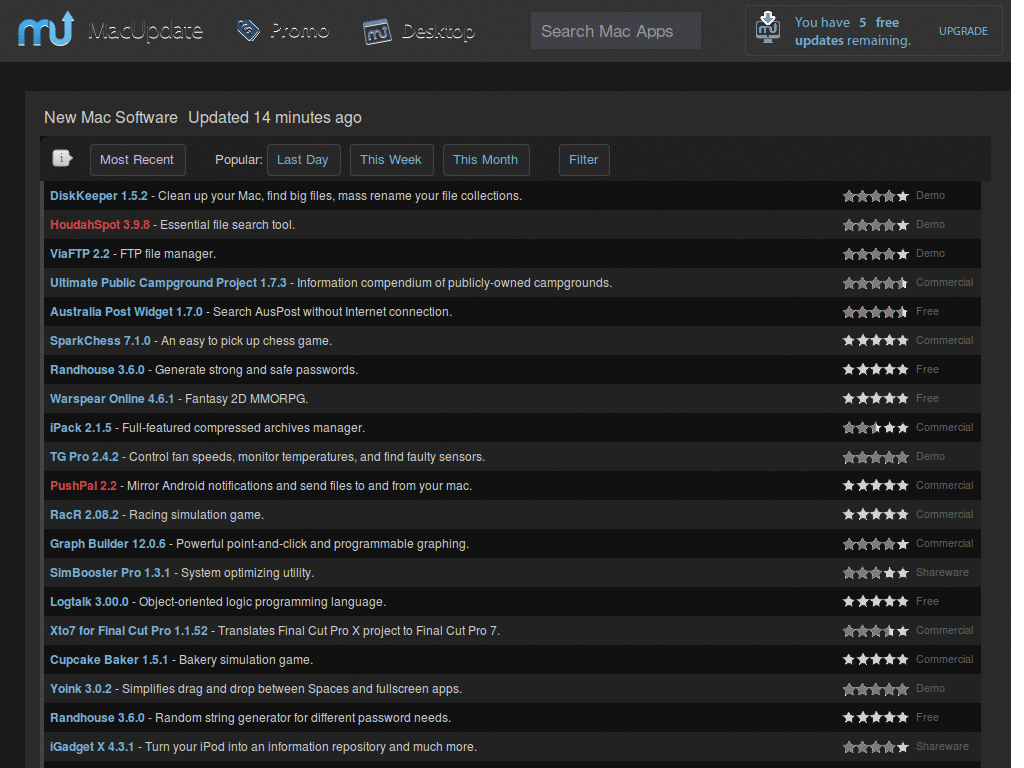Click the star rating for Logtalk 3.00.0
This screenshot has height=768, width=1024.
[x=875, y=601]
